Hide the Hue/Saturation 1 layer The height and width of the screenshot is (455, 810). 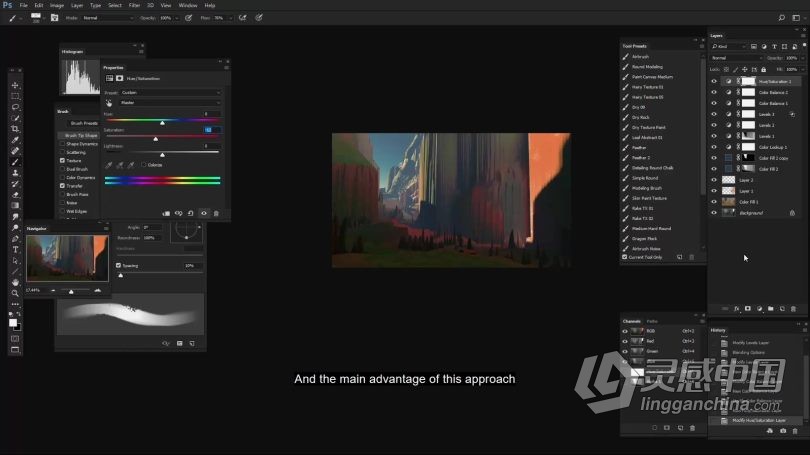[714, 81]
